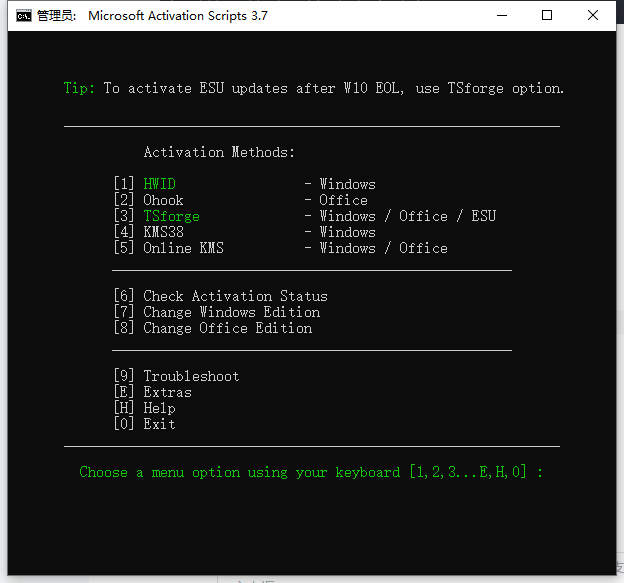This screenshot has height=583, width=624.
Task: Click the '- Office' description next to Ohook
Action: (x=336, y=200)
